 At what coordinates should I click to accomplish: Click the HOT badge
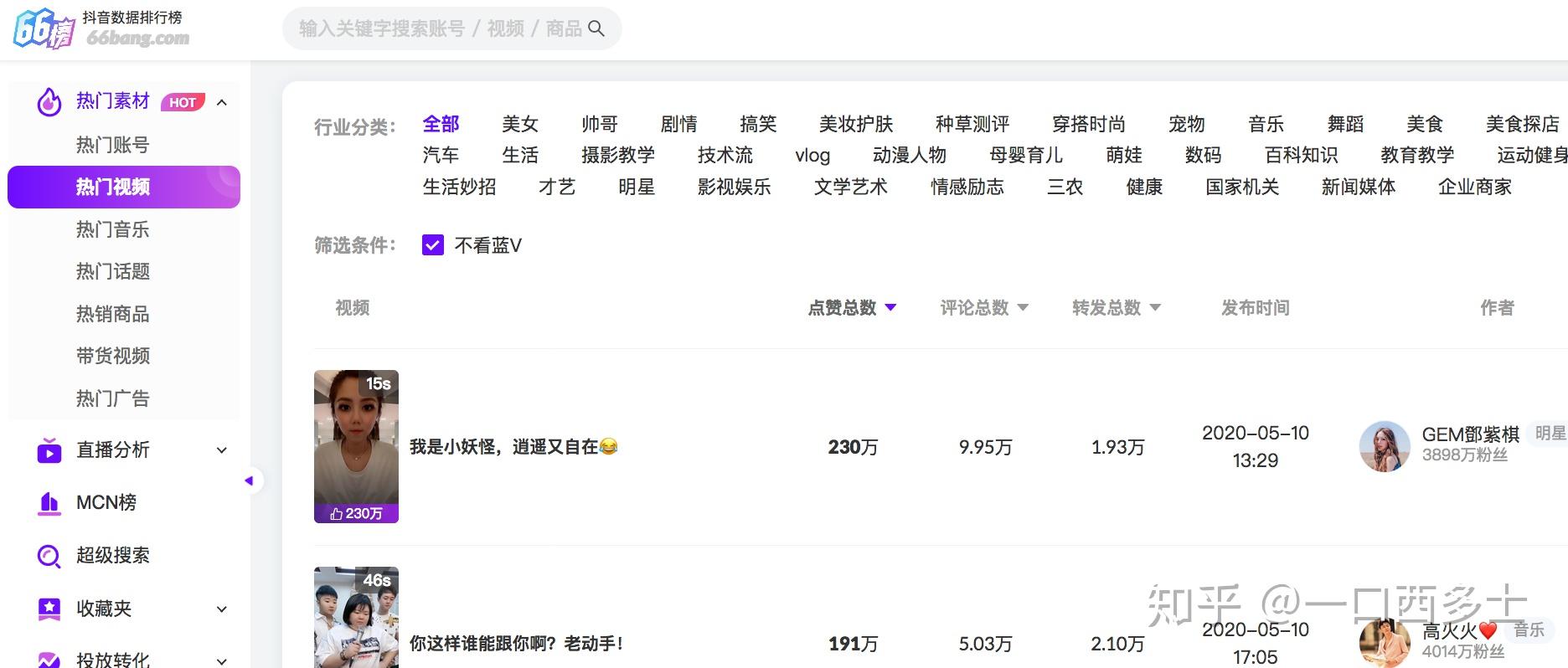pyautogui.click(x=183, y=102)
